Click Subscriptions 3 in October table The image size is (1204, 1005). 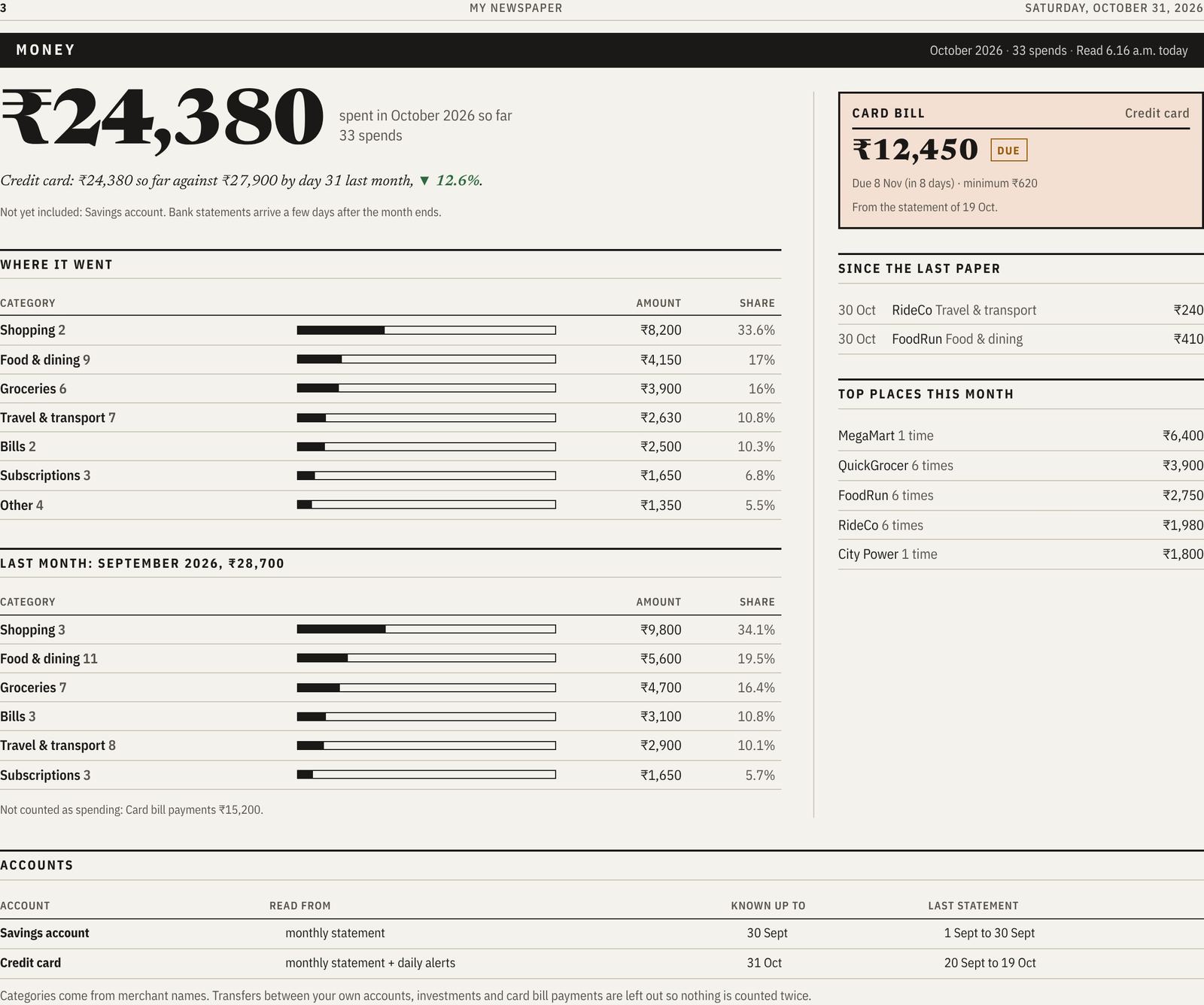coord(45,475)
